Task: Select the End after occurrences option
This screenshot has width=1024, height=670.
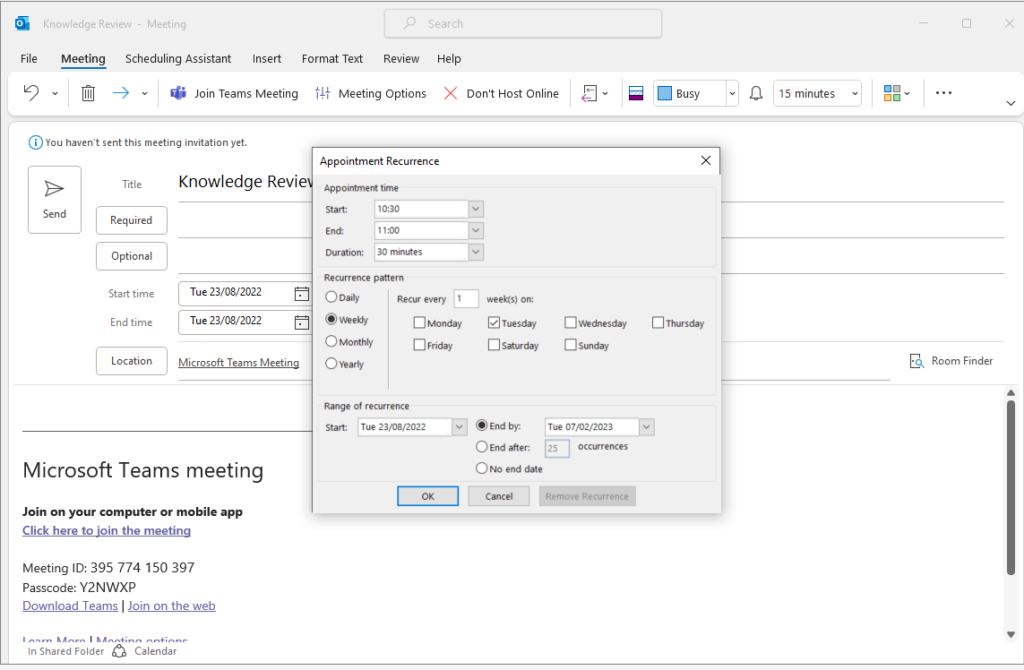Action: pos(482,447)
